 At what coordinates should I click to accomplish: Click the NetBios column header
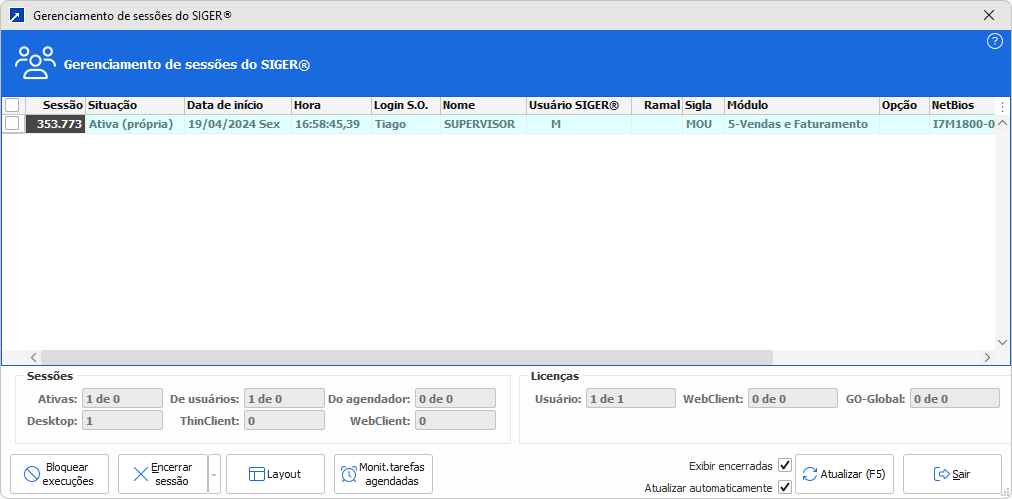(962, 105)
